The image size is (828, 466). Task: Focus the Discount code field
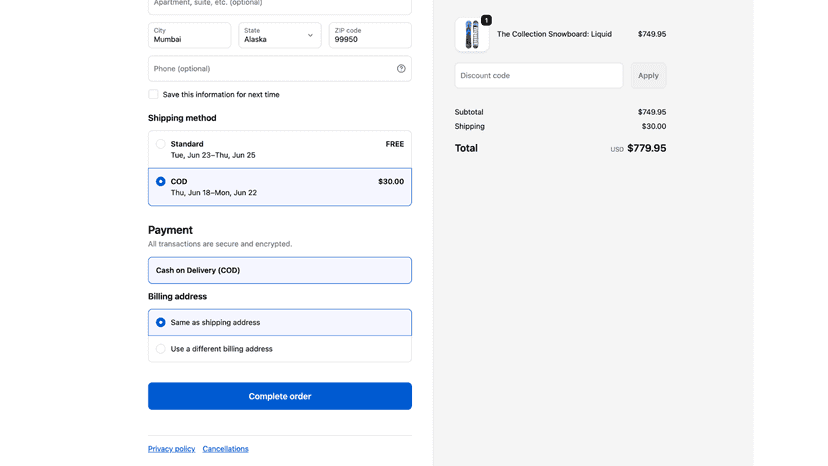click(539, 76)
